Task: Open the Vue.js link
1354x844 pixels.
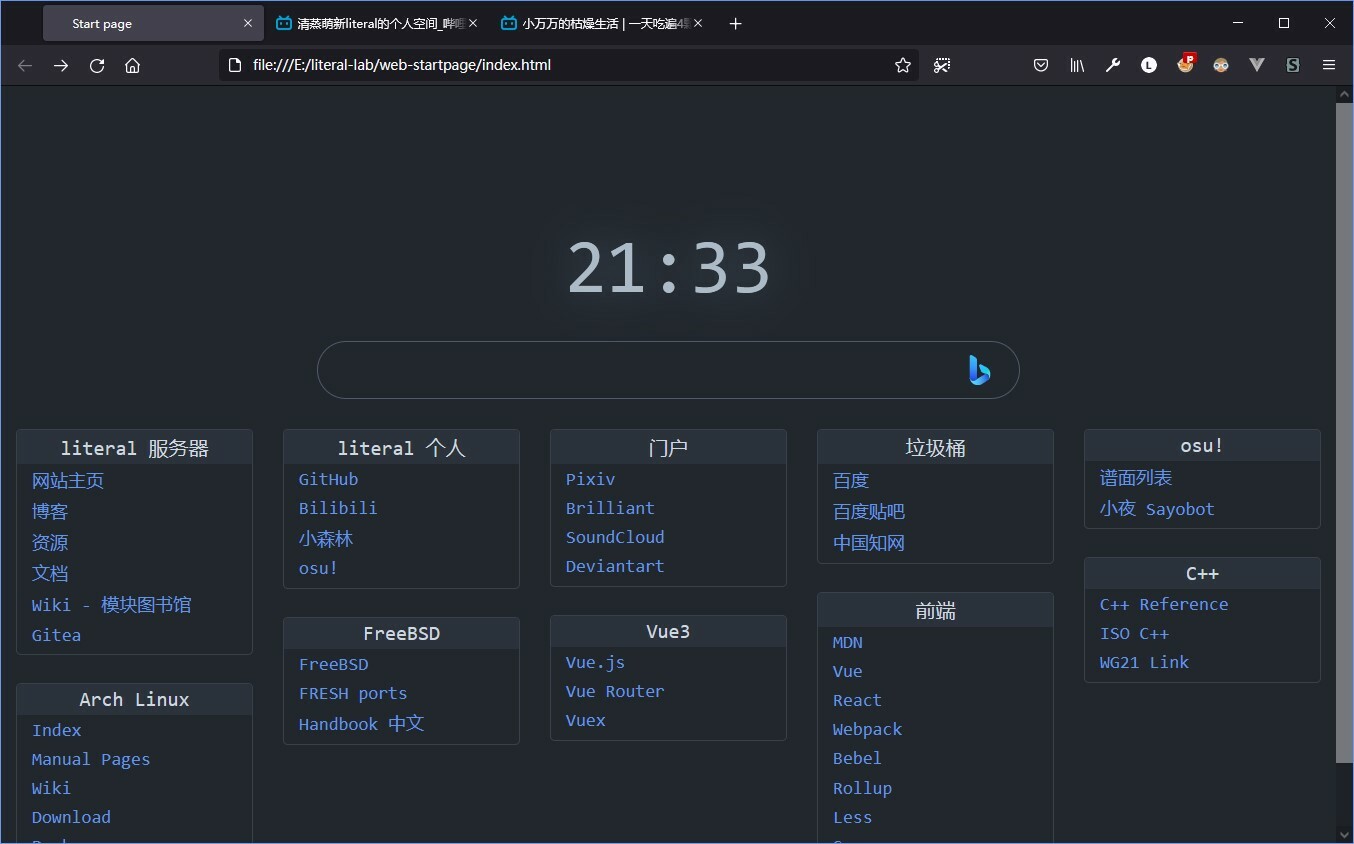Action: point(595,662)
